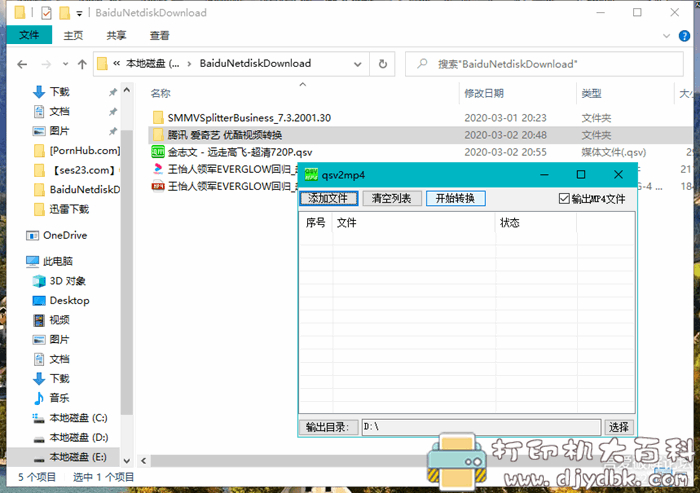Screen dimensions: 700x493
Task: Click the 添加文件 button in qsv2mp4
Action: (329, 198)
